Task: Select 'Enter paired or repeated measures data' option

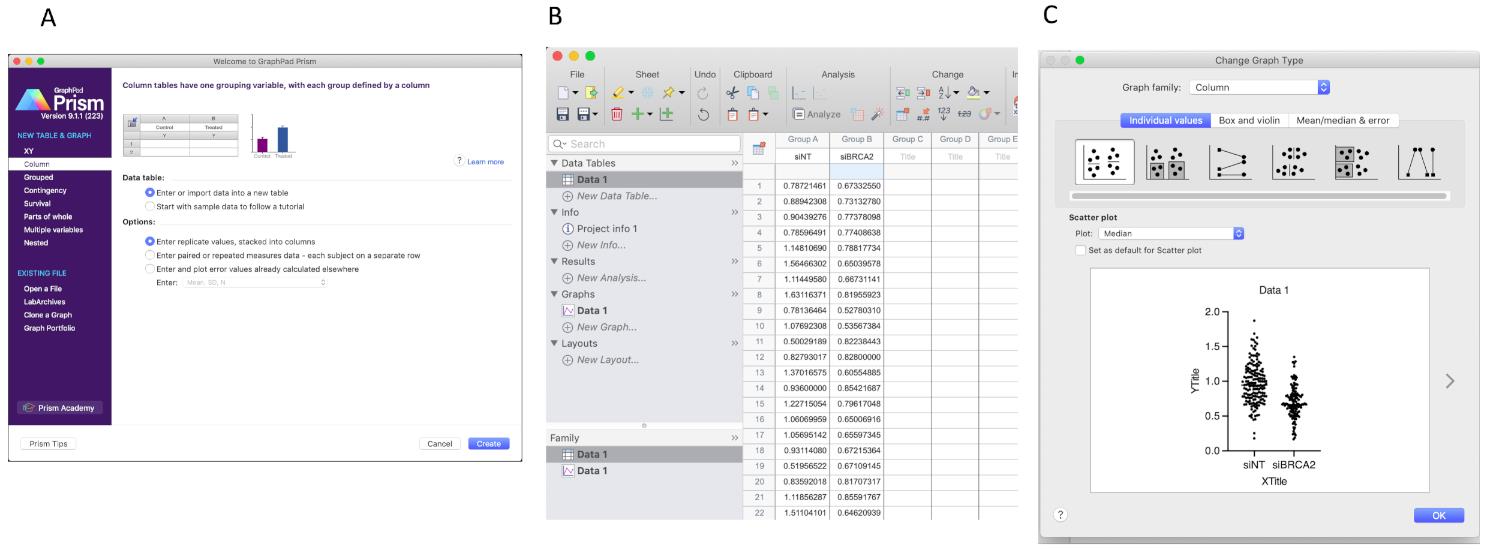Action: (x=151, y=255)
